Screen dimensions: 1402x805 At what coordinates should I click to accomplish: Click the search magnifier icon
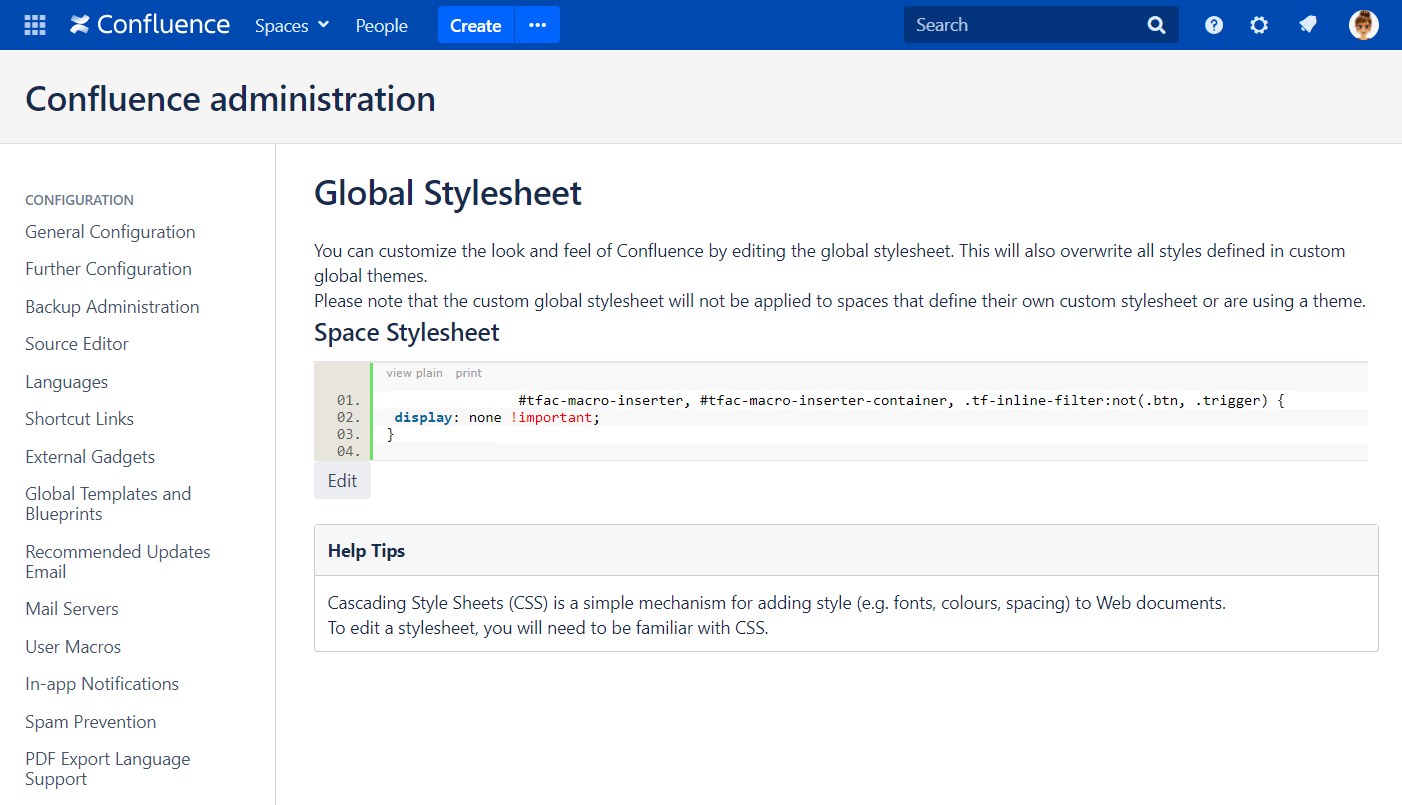[x=1156, y=25]
